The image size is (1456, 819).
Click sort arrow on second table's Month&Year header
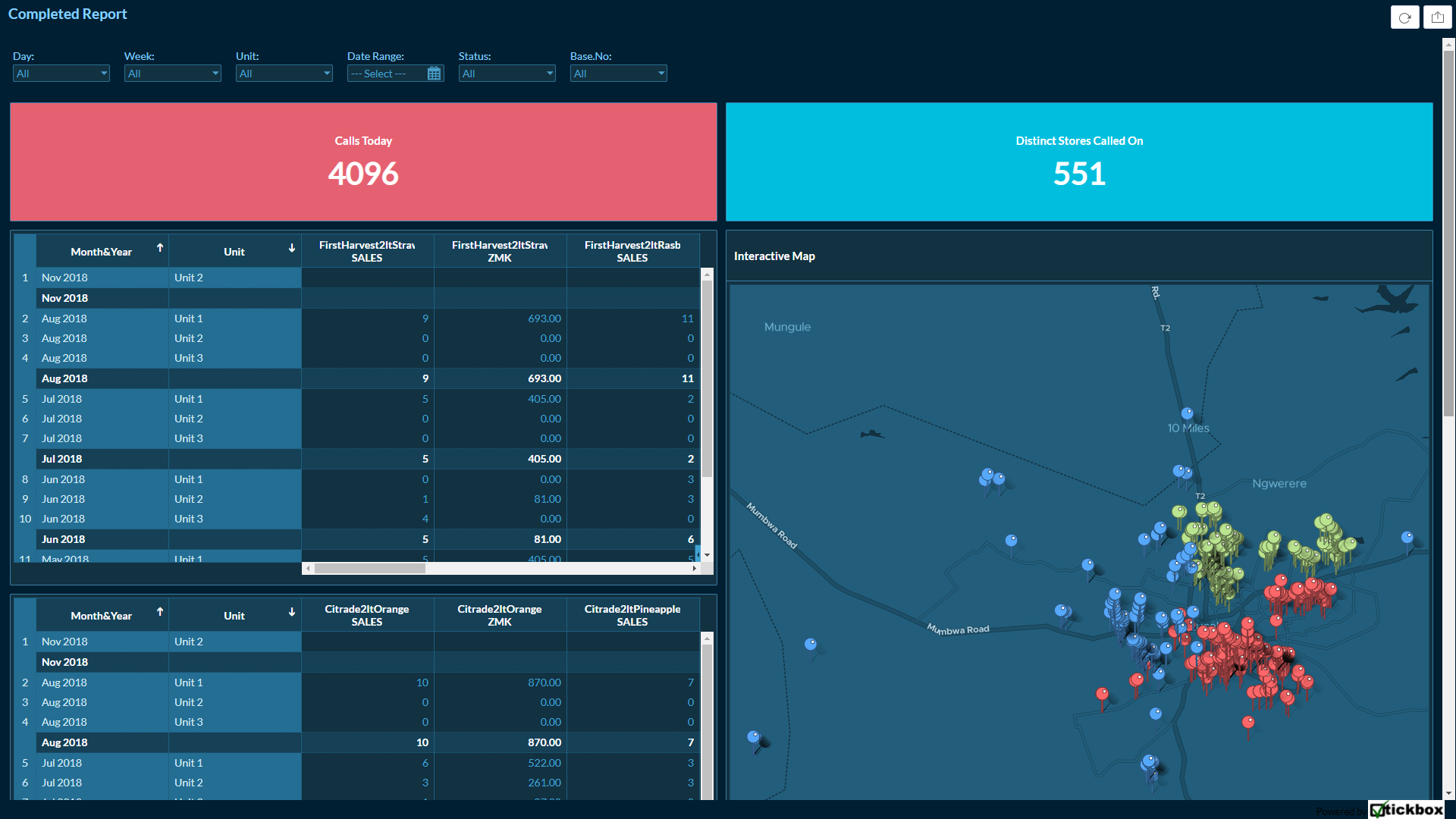(x=160, y=612)
